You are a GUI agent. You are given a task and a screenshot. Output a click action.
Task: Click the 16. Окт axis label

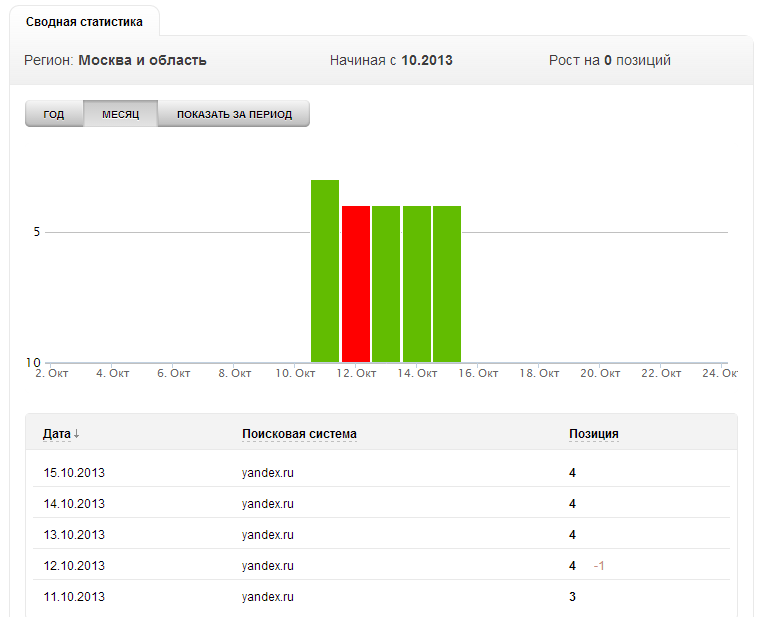[x=478, y=373]
